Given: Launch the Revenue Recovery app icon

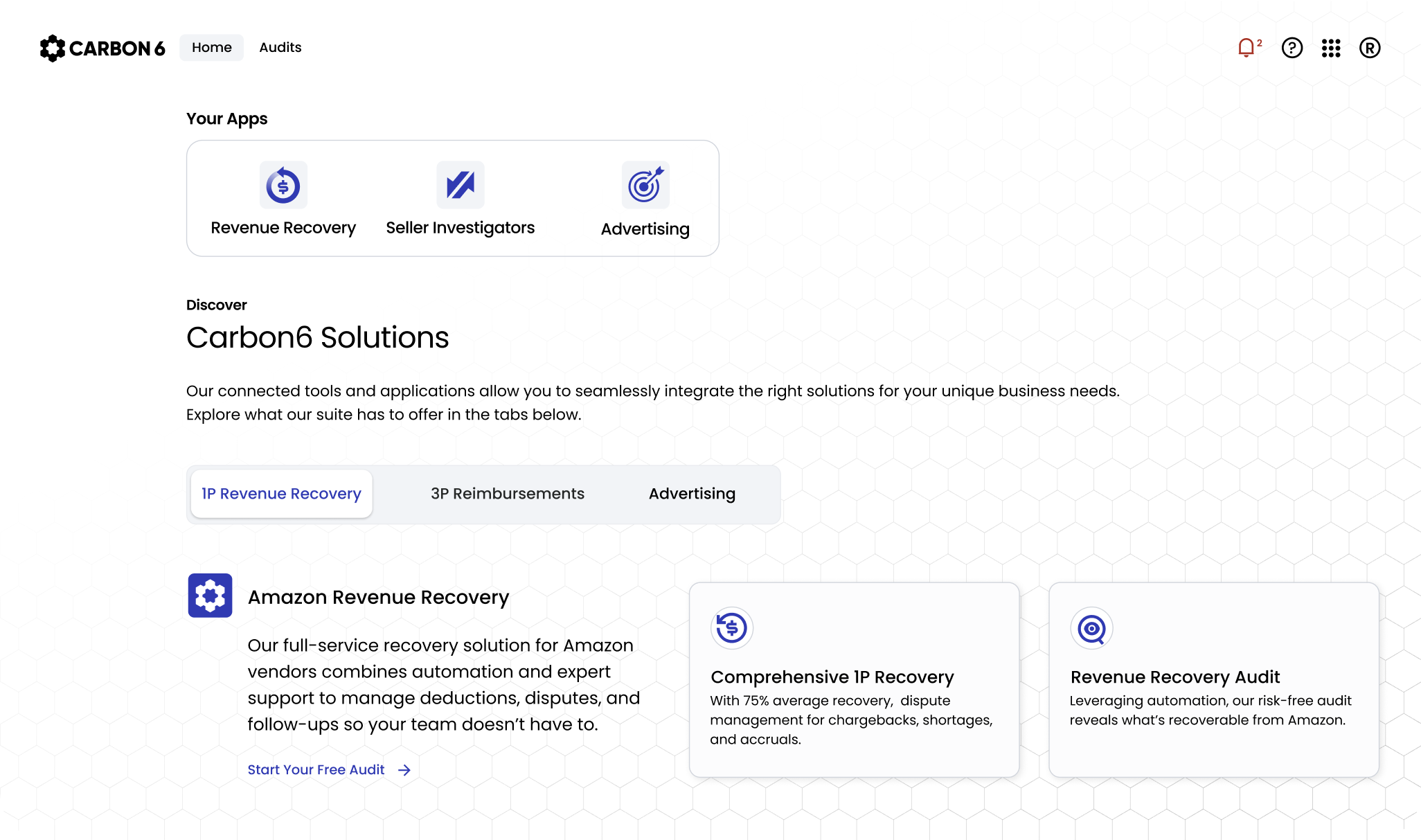Looking at the screenshot, I should coord(283,185).
